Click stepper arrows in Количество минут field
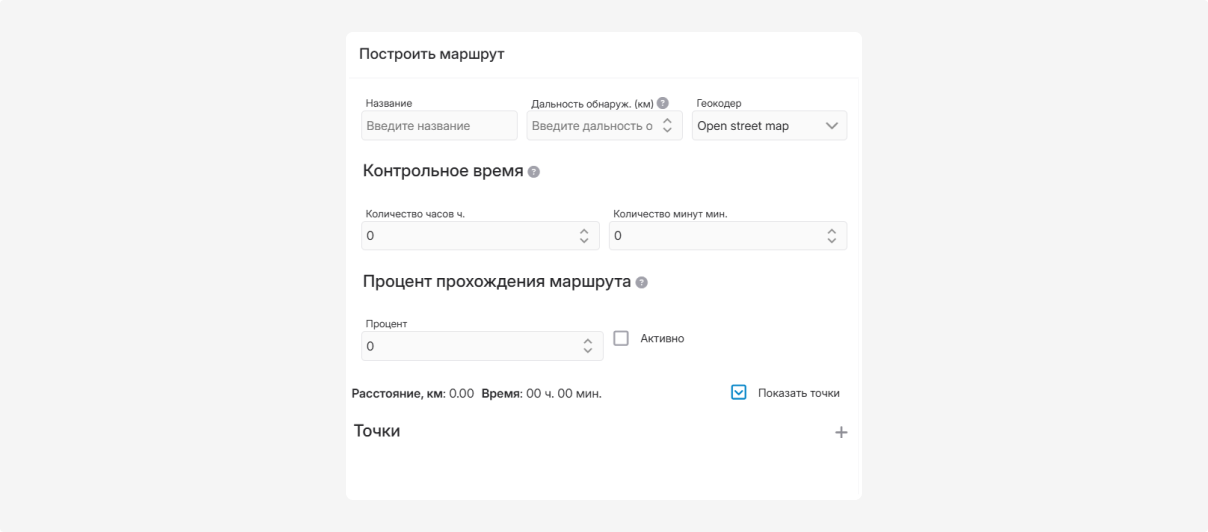Image resolution: width=1208 pixels, height=532 pixels. click(x=831, y=236)
